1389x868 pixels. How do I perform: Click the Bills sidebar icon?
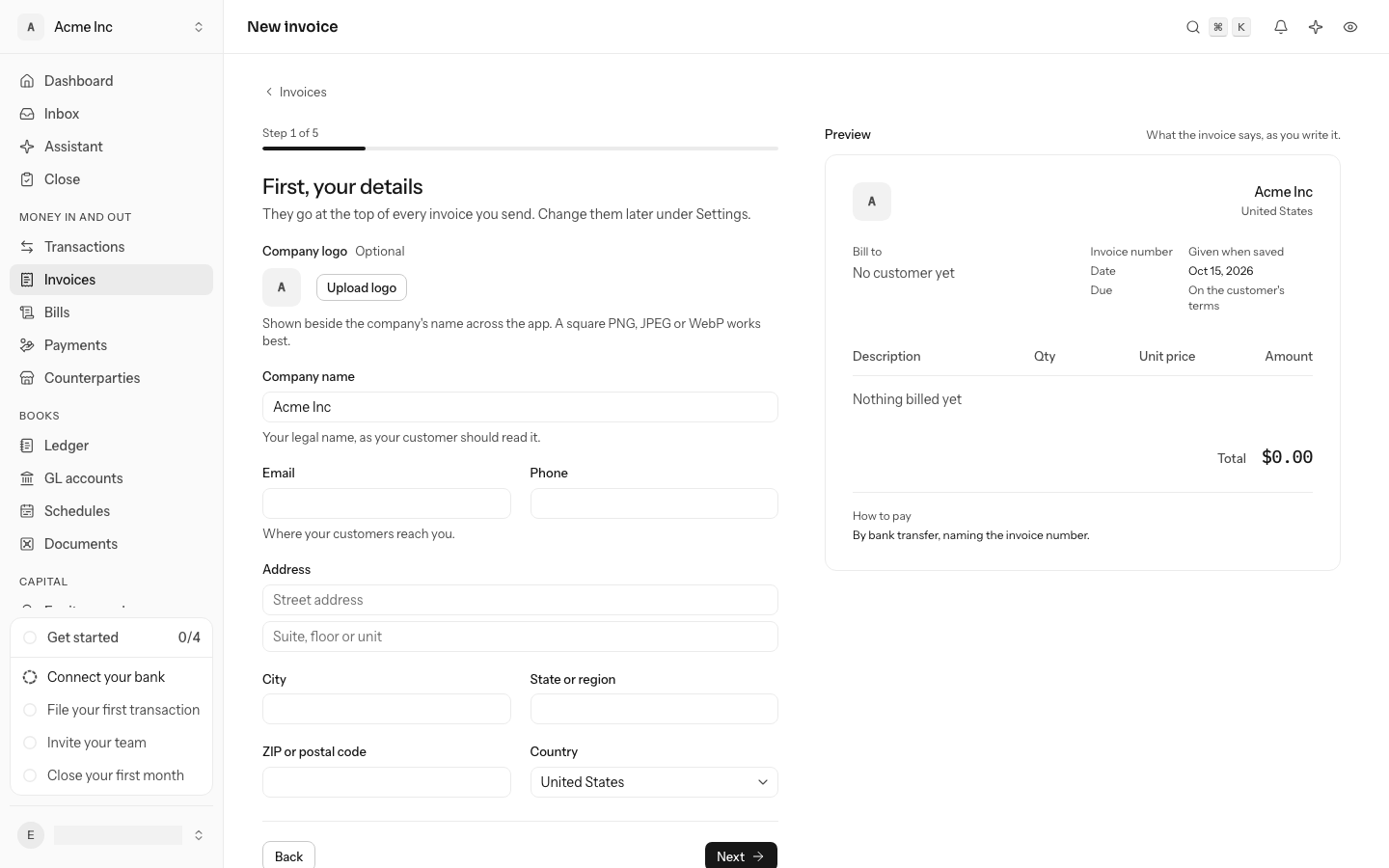click(x=27, y=312)
